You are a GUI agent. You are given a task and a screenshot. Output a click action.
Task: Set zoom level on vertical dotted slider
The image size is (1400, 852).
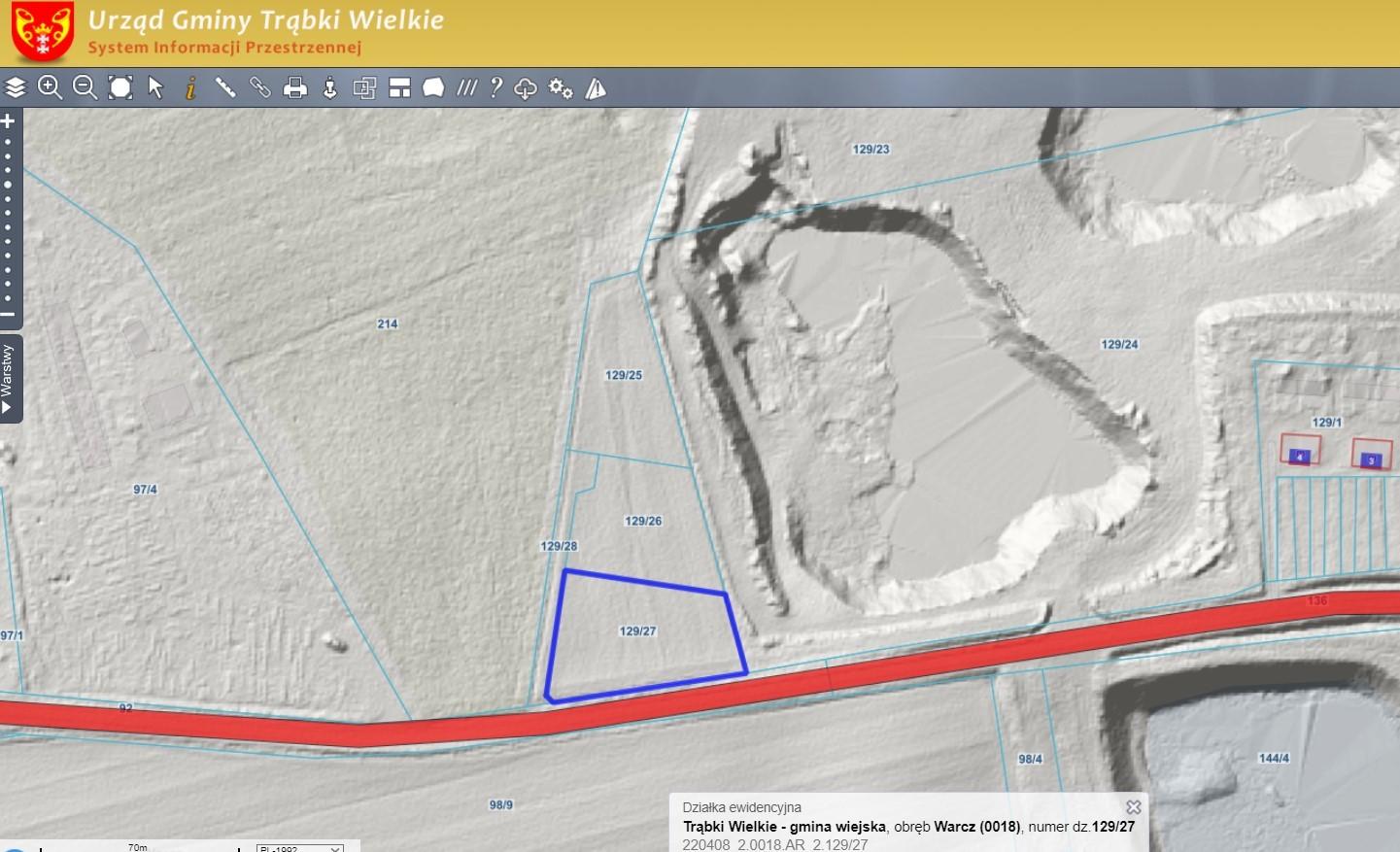[8, 219]
